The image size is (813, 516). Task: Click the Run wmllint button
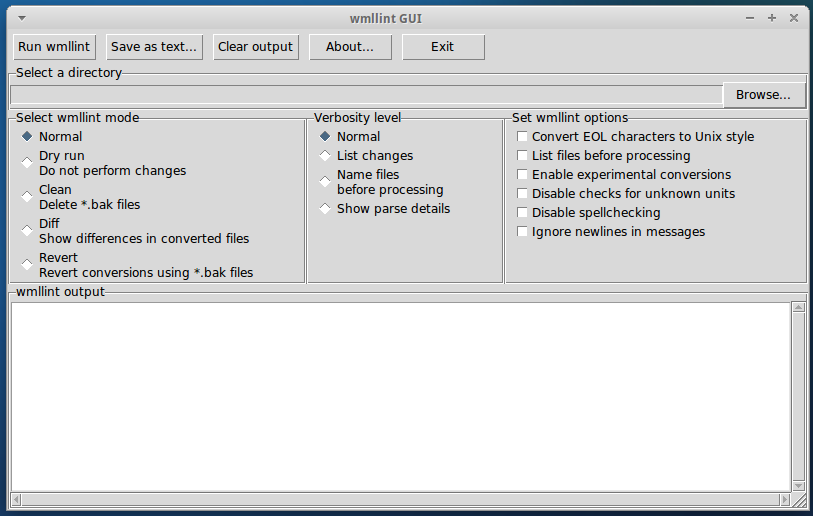[54, 47]
